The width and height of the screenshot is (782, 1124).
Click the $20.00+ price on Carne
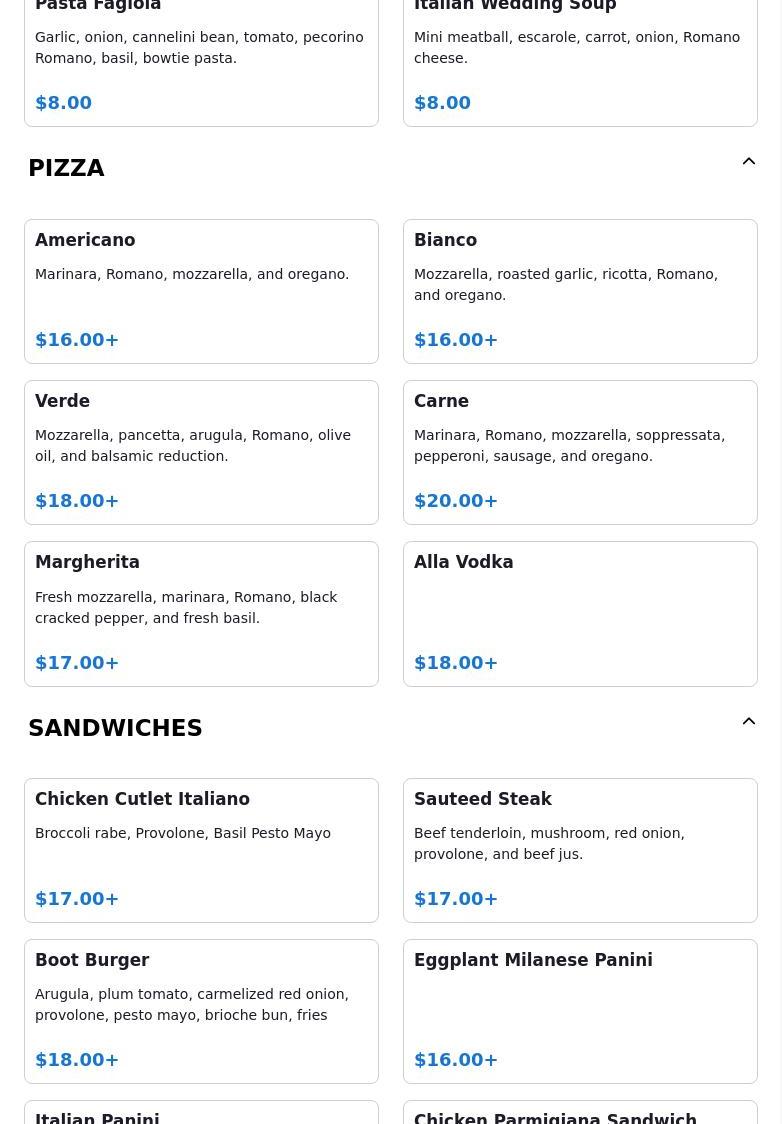(455, 500)
